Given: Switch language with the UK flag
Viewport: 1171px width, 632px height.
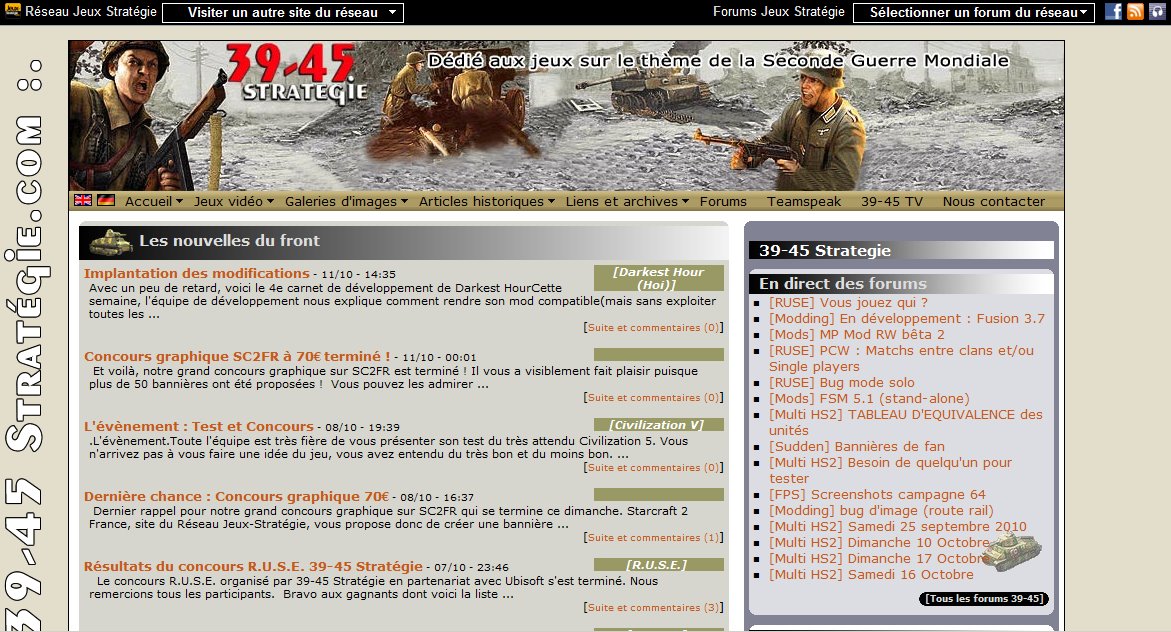Looking at the screenshot, I should [x=83, y=200].
